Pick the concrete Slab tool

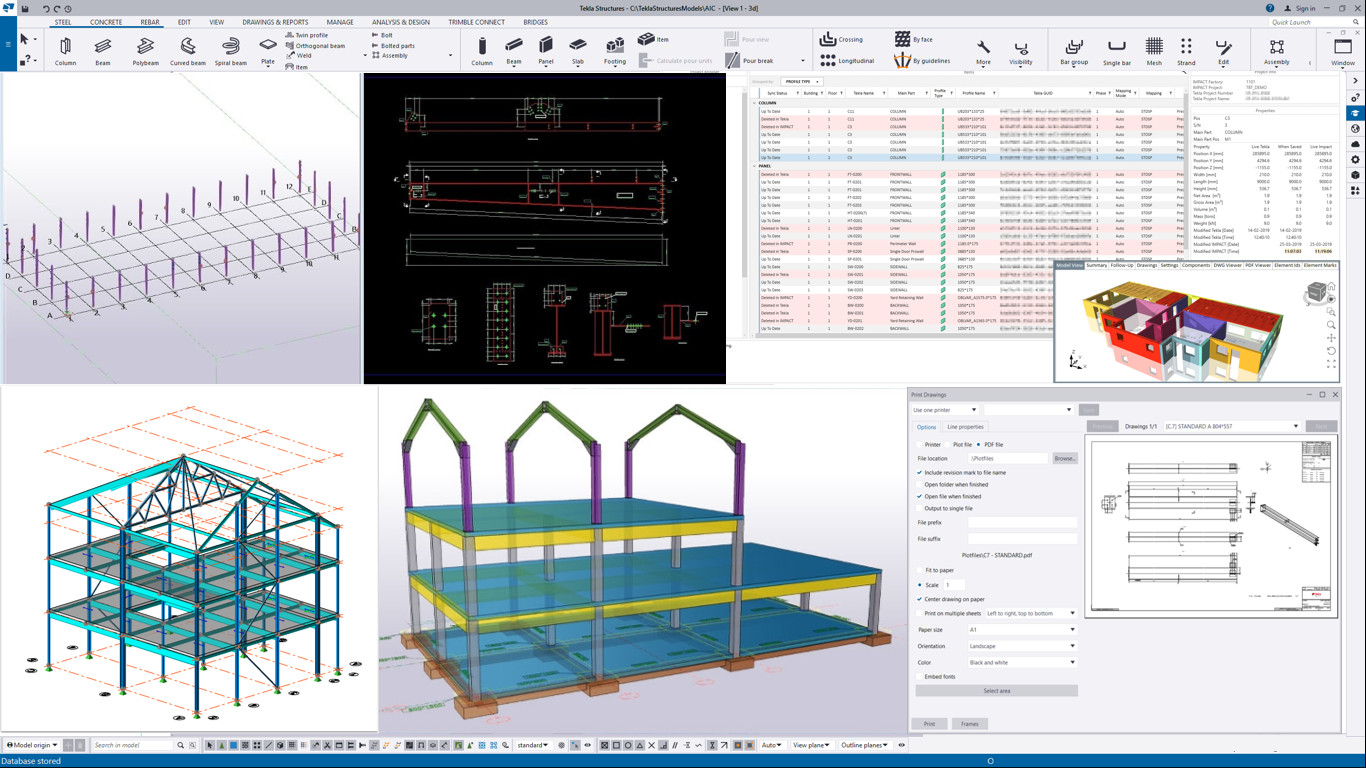point(578,50)
